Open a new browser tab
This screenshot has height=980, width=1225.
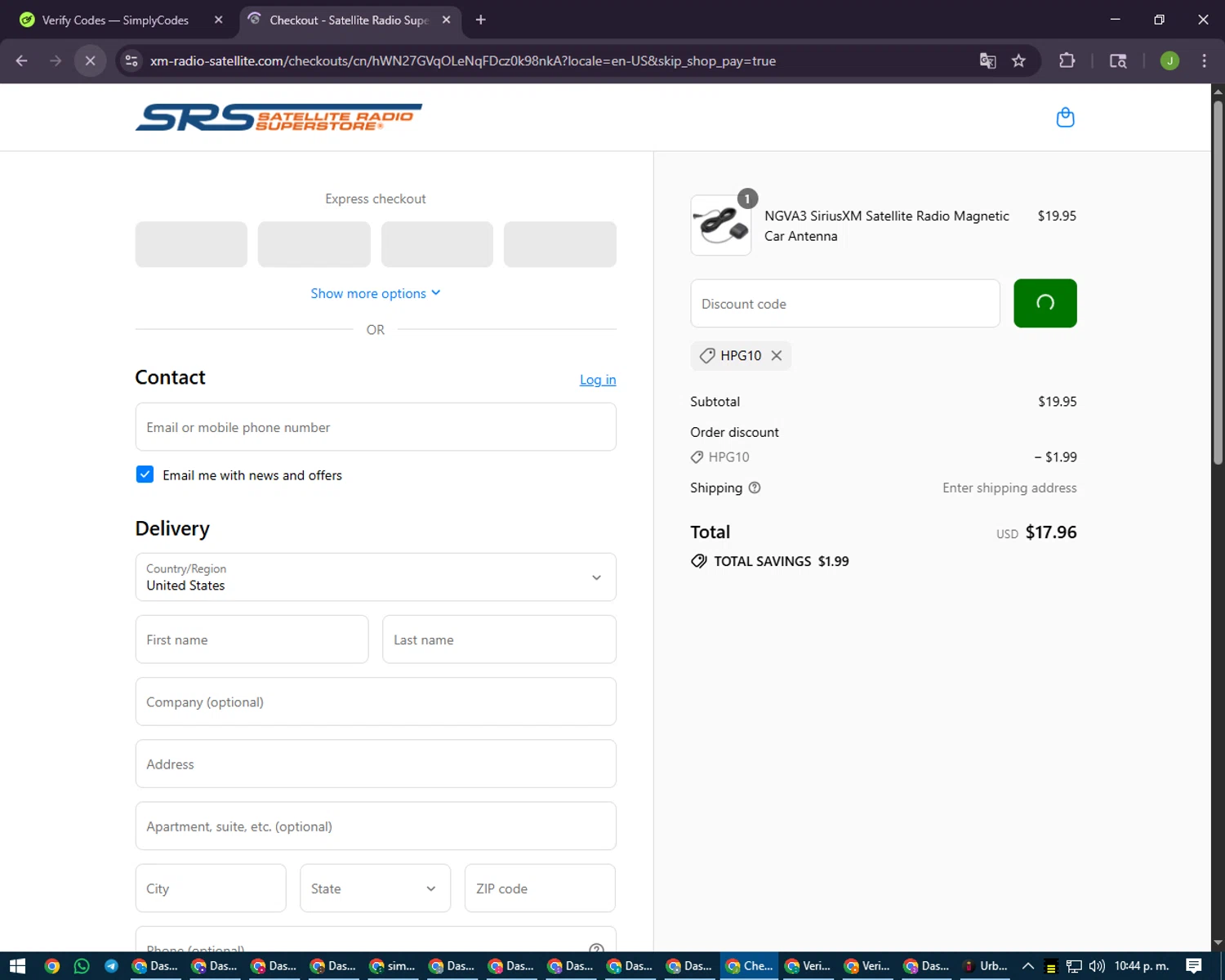480,20
